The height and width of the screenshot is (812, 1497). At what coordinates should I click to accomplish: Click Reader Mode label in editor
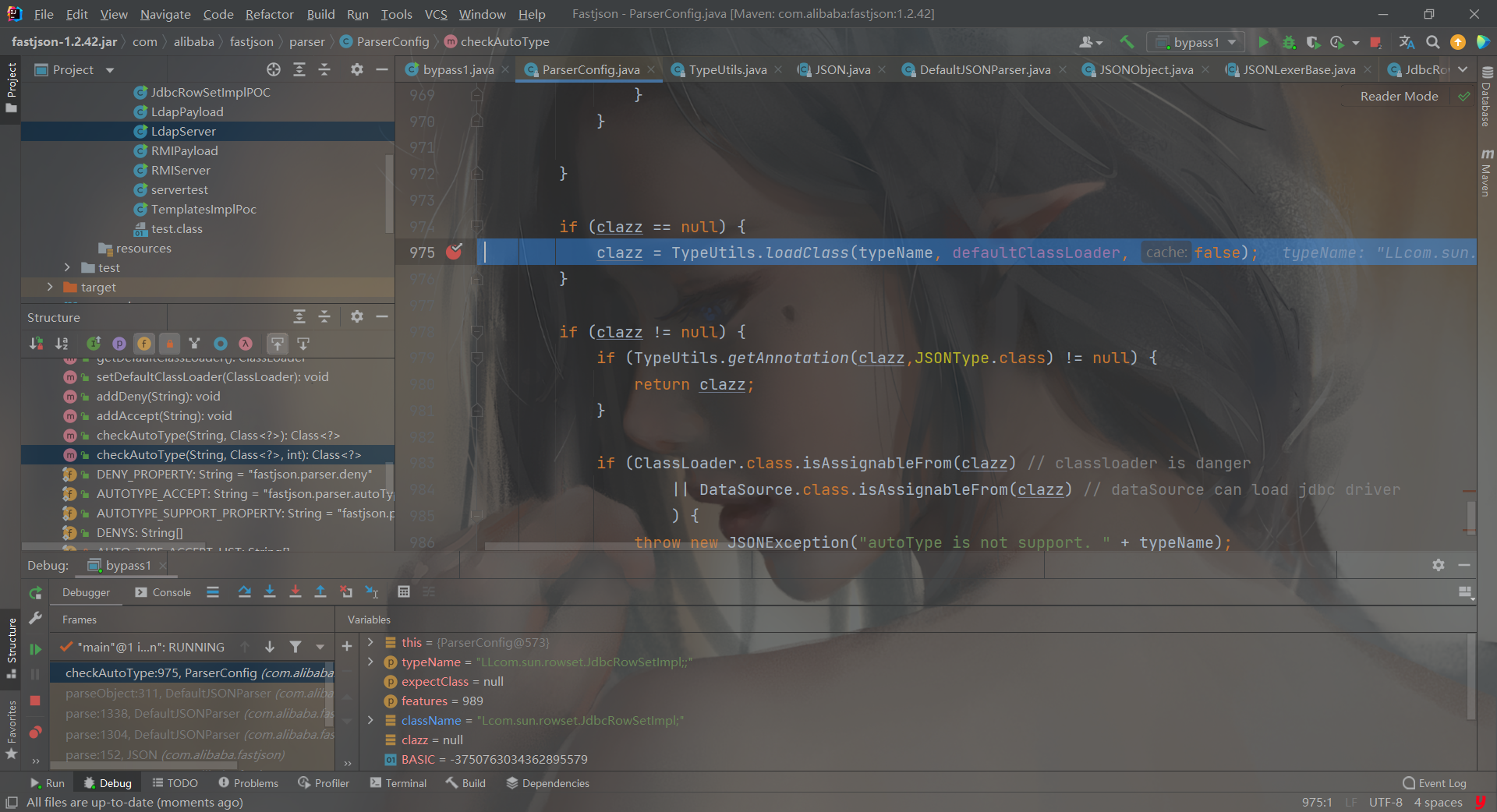click(1399, 96)
